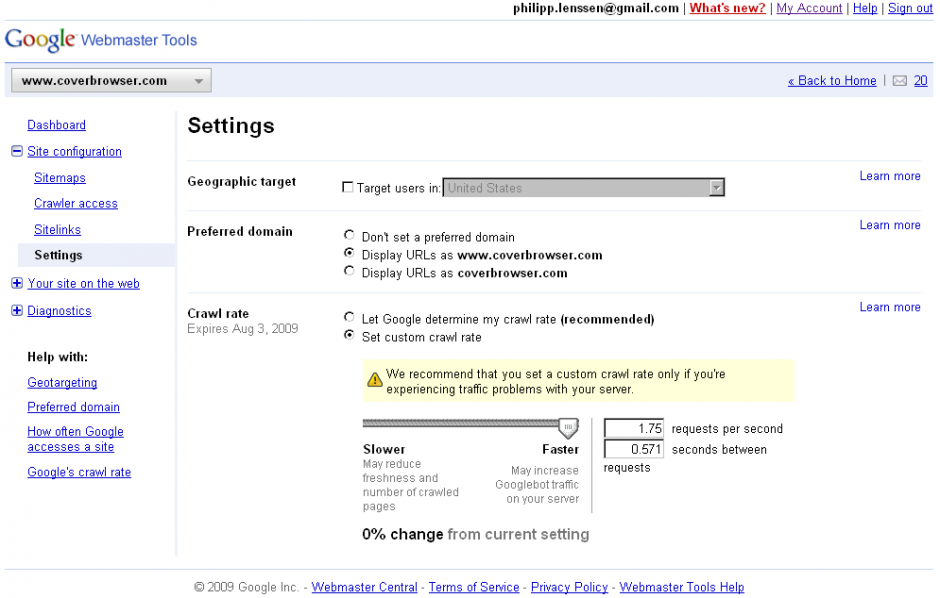Click the philipp.lenssen@gmail.com account text
The width and height of the screenshot is (940, 598).
[596, 8]
